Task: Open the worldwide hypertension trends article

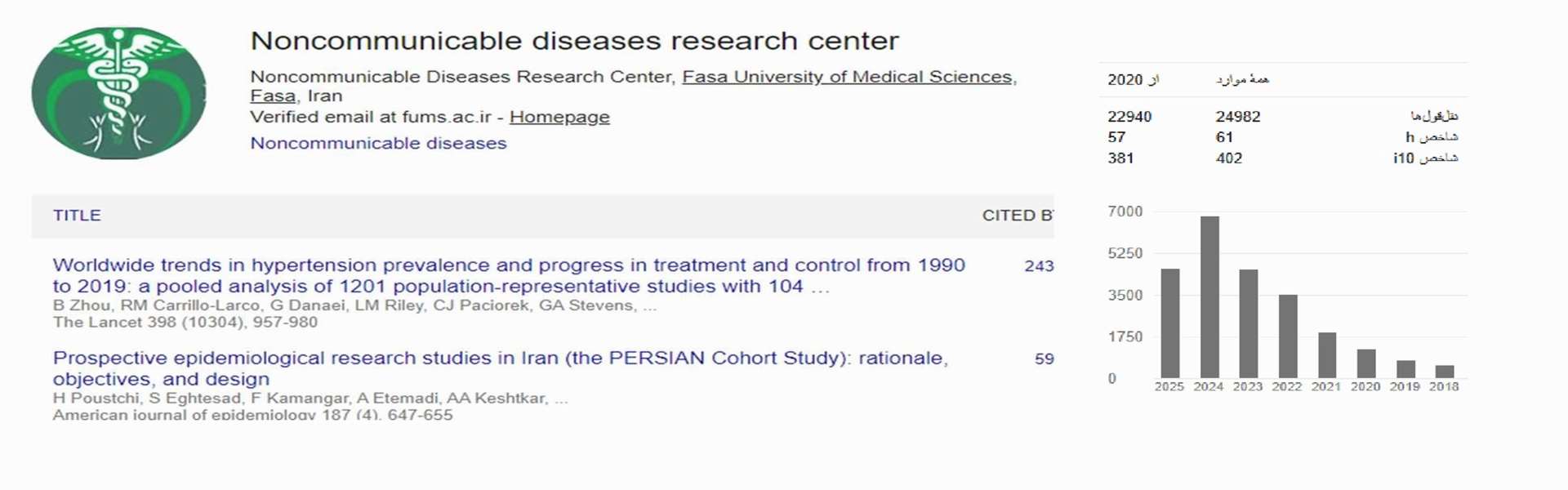Action: point(508,275)
